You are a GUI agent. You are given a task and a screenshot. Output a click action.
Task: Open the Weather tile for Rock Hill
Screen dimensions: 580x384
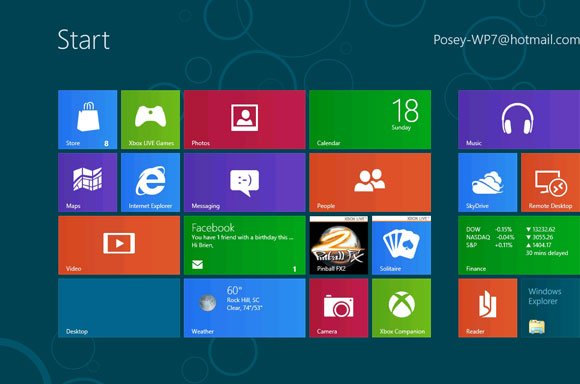coord(245,308)
